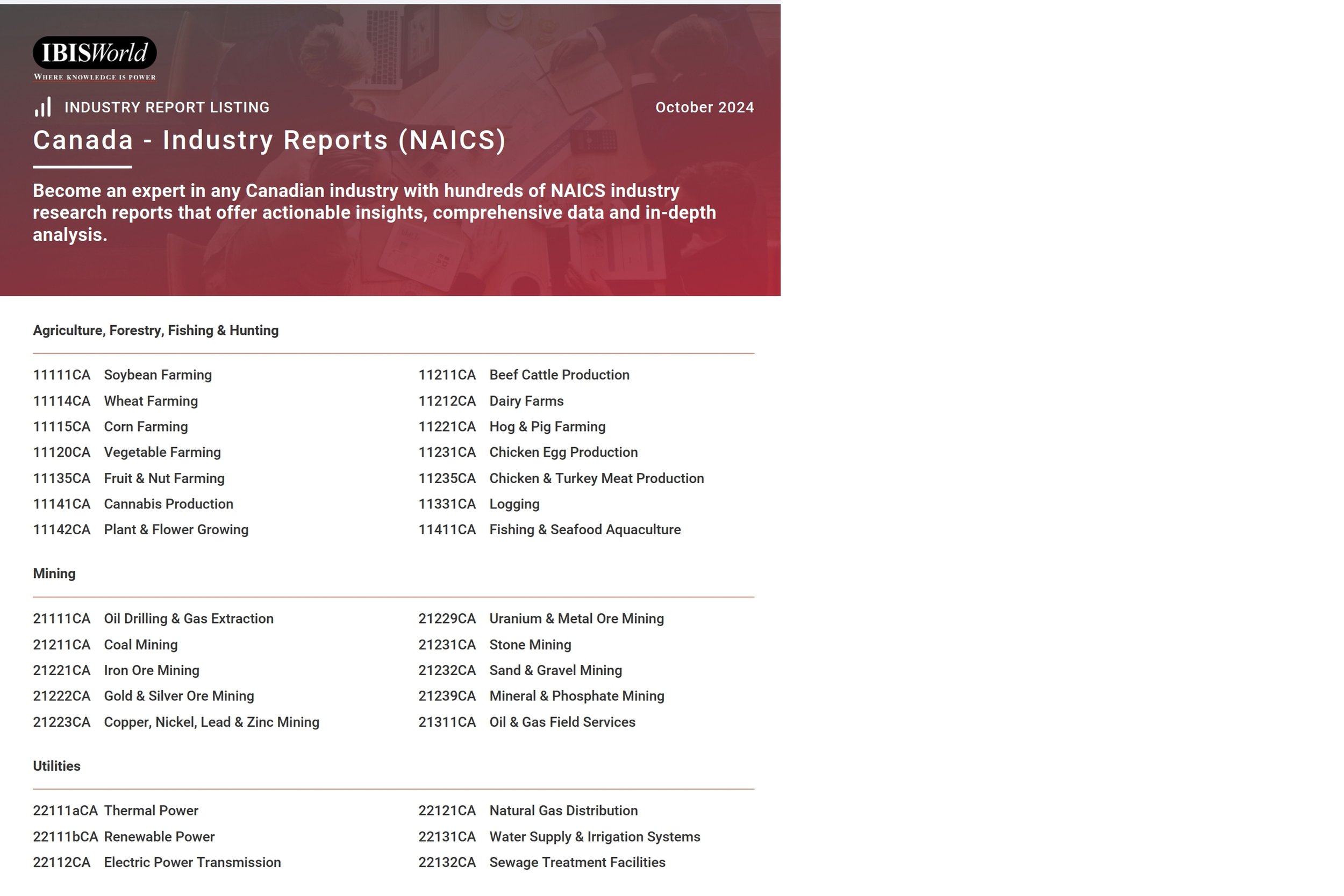Select Plant & Flower Growing entry
The width and height of the screenshot is (1344, 896).
(x=176, y=530)
